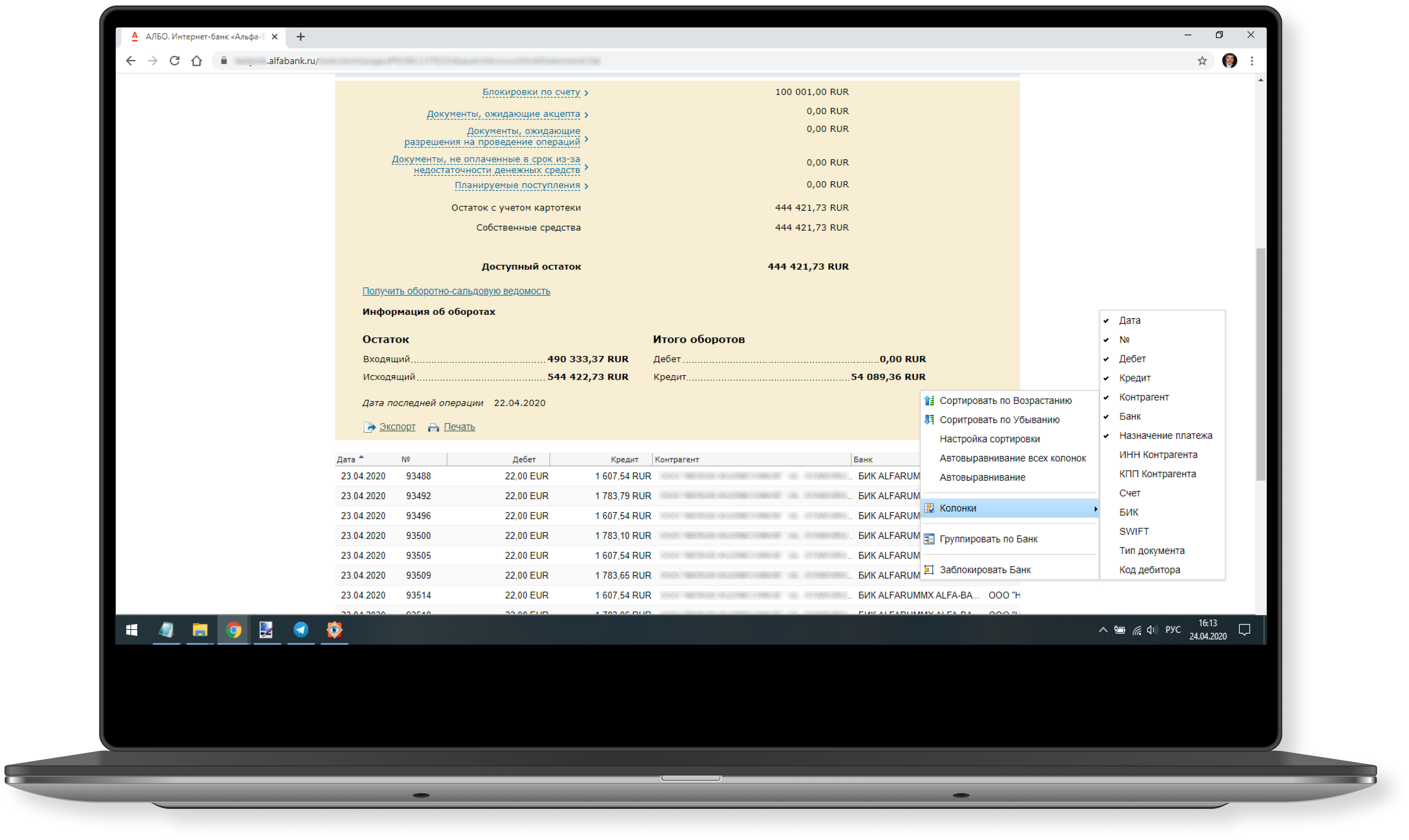The width and height of the screenshot is (1409, 840).
Task: Open the notification center icon
Action: pos(1244,630)
